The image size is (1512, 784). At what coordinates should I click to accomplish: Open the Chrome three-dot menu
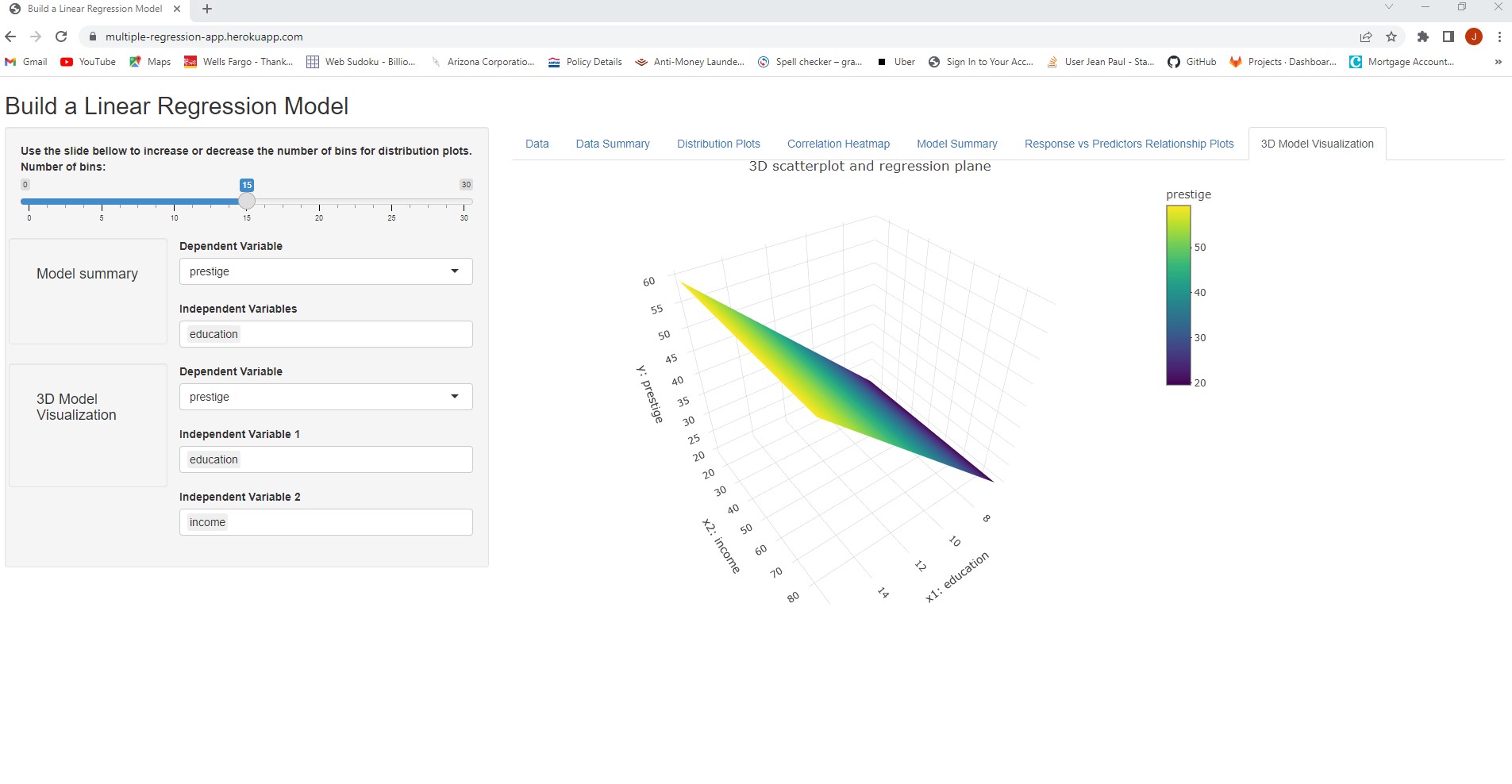pos(1499,37)
